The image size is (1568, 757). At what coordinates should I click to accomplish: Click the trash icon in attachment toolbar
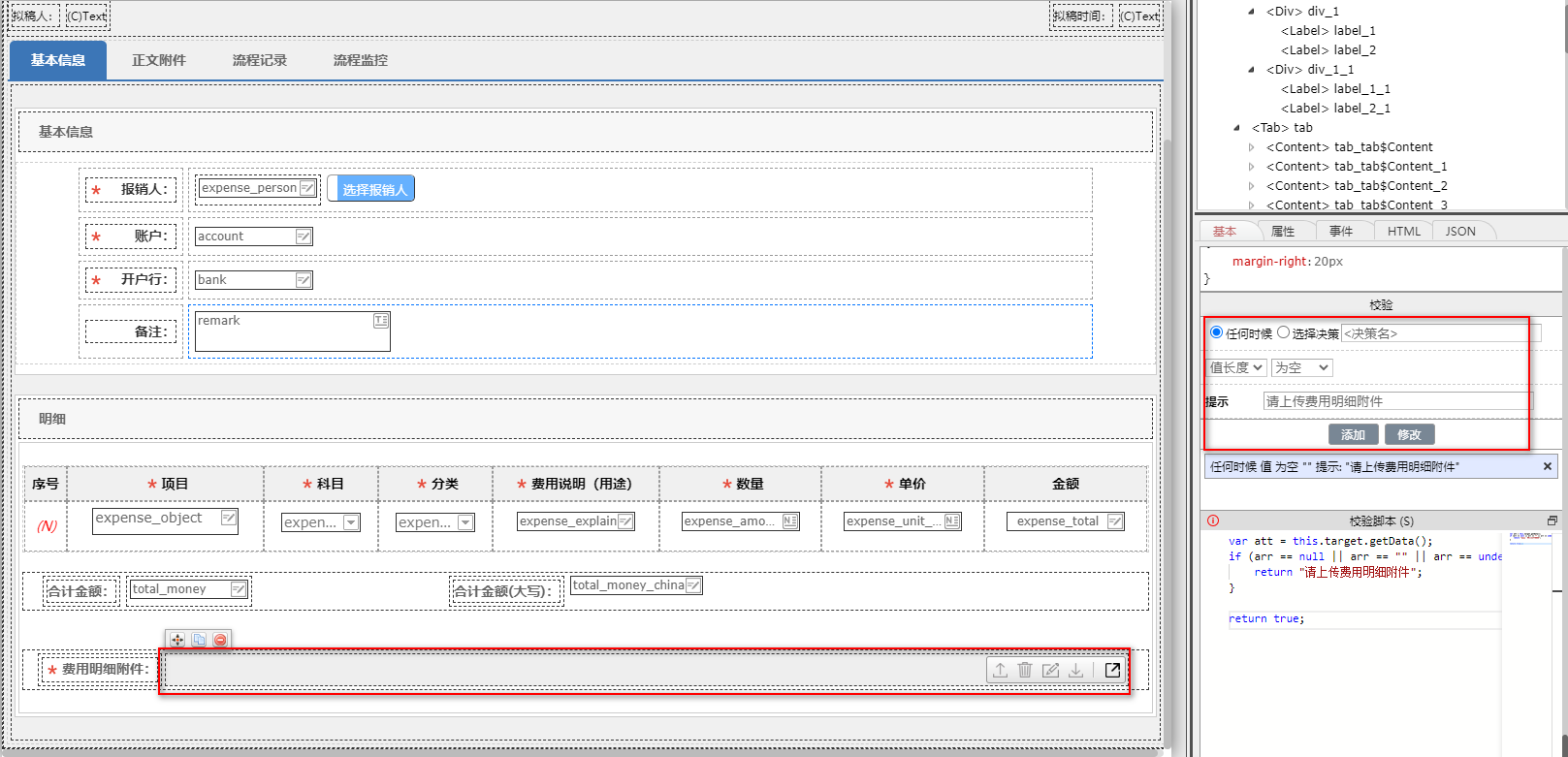1025,670
